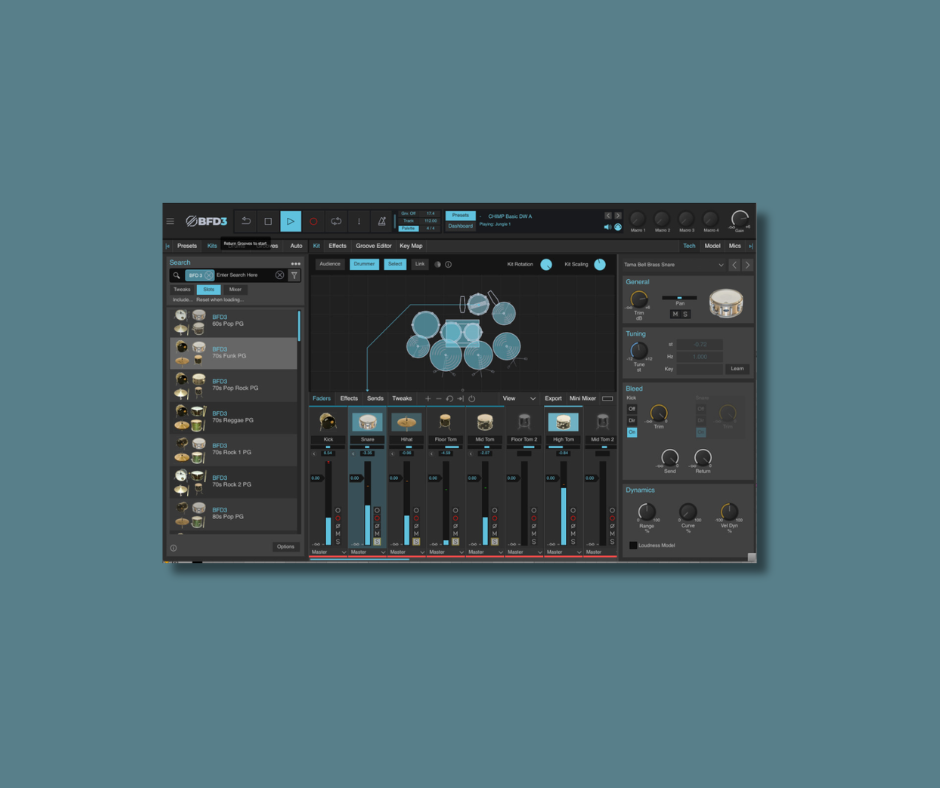
Task: Enable the Loudness Model checkbox
Action: (x=633, y=545)
